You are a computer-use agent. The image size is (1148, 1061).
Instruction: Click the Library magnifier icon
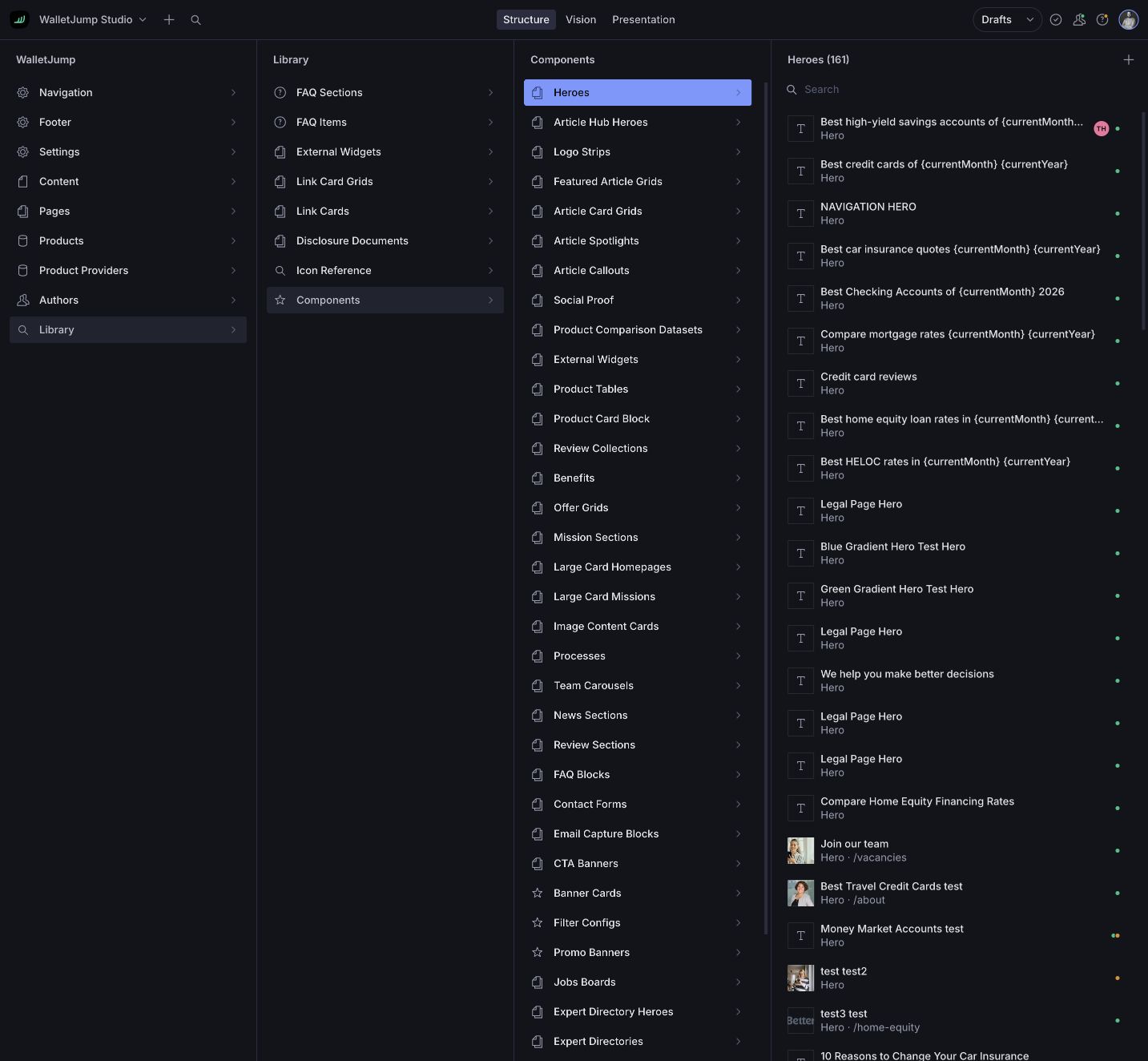pos(23,329)
